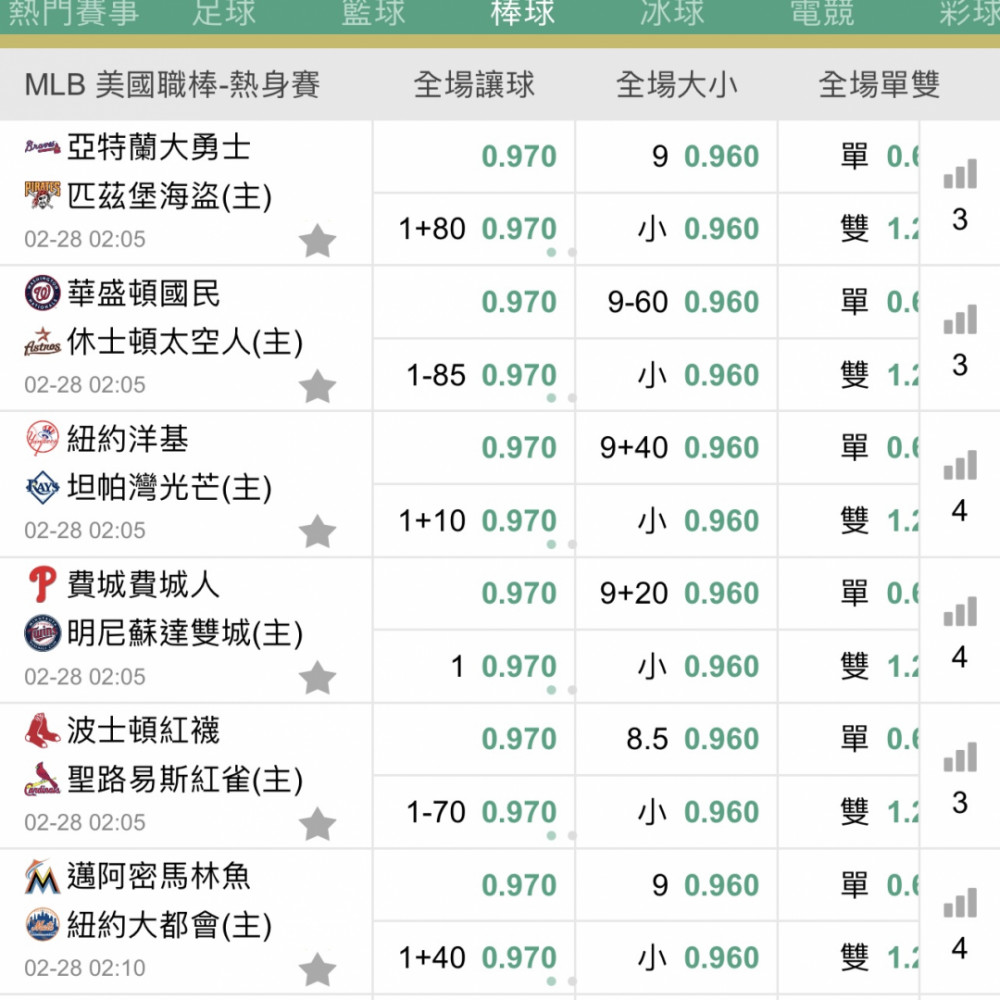The height and width of the screenshot is (1000, 1000).
Task: Click the Houston Astros team logo
Action: pyautogui.click(x=43, y=342)
